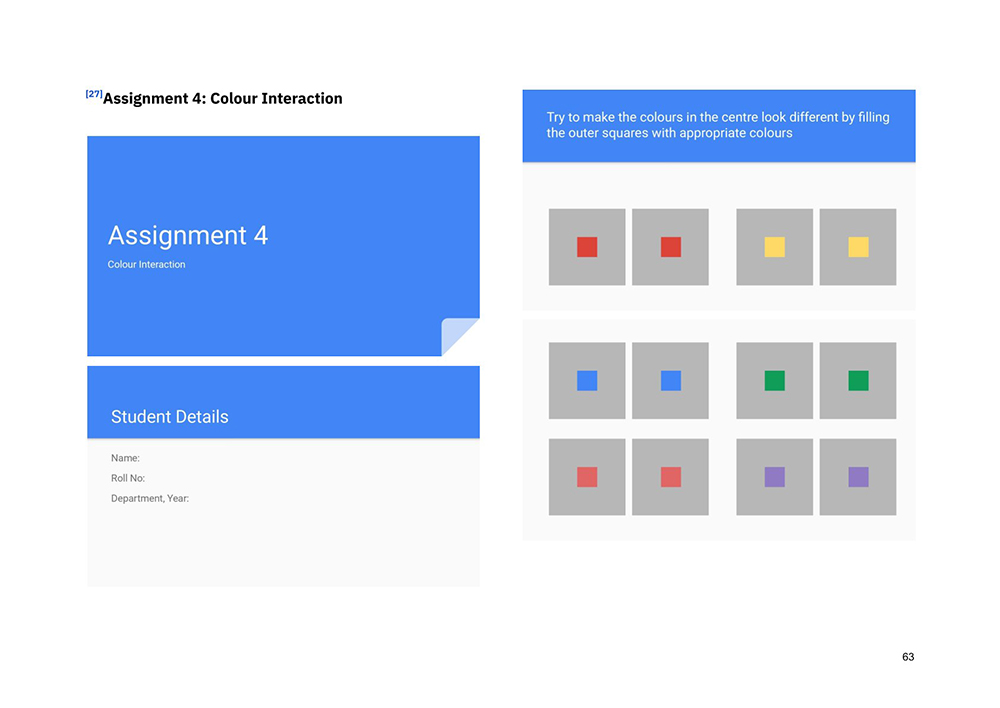Pick the right bright red centre square
The height and width of the screenshot is (708, 1000).
point(670,247)
